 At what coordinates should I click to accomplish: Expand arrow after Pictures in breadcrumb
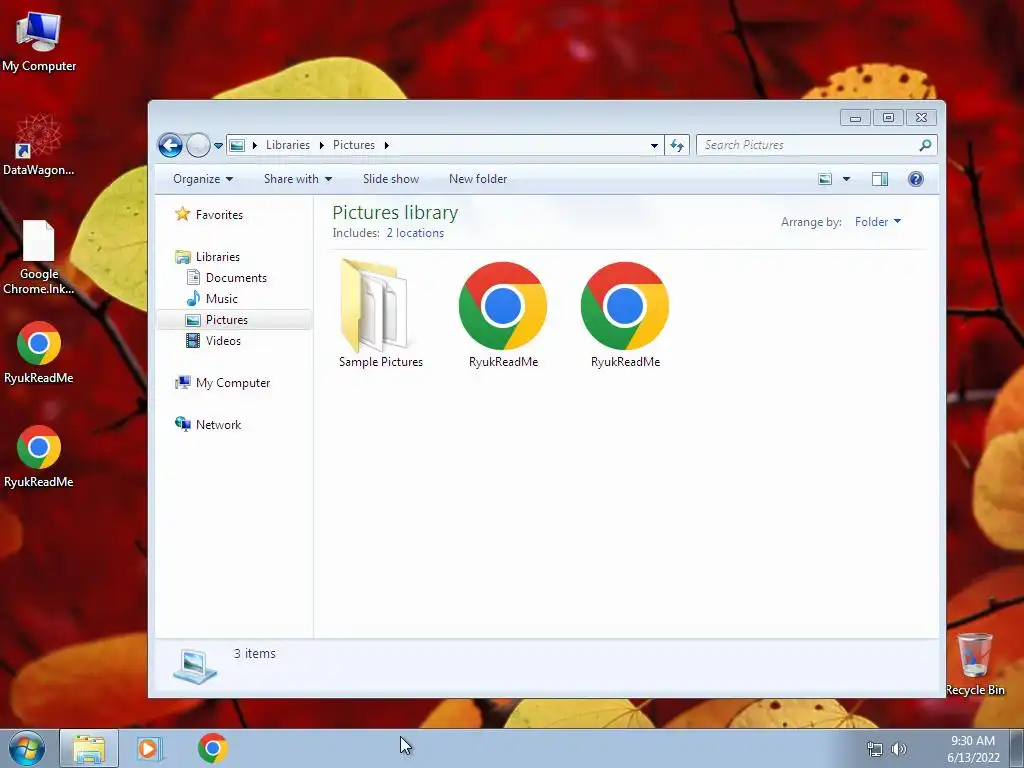387,145
